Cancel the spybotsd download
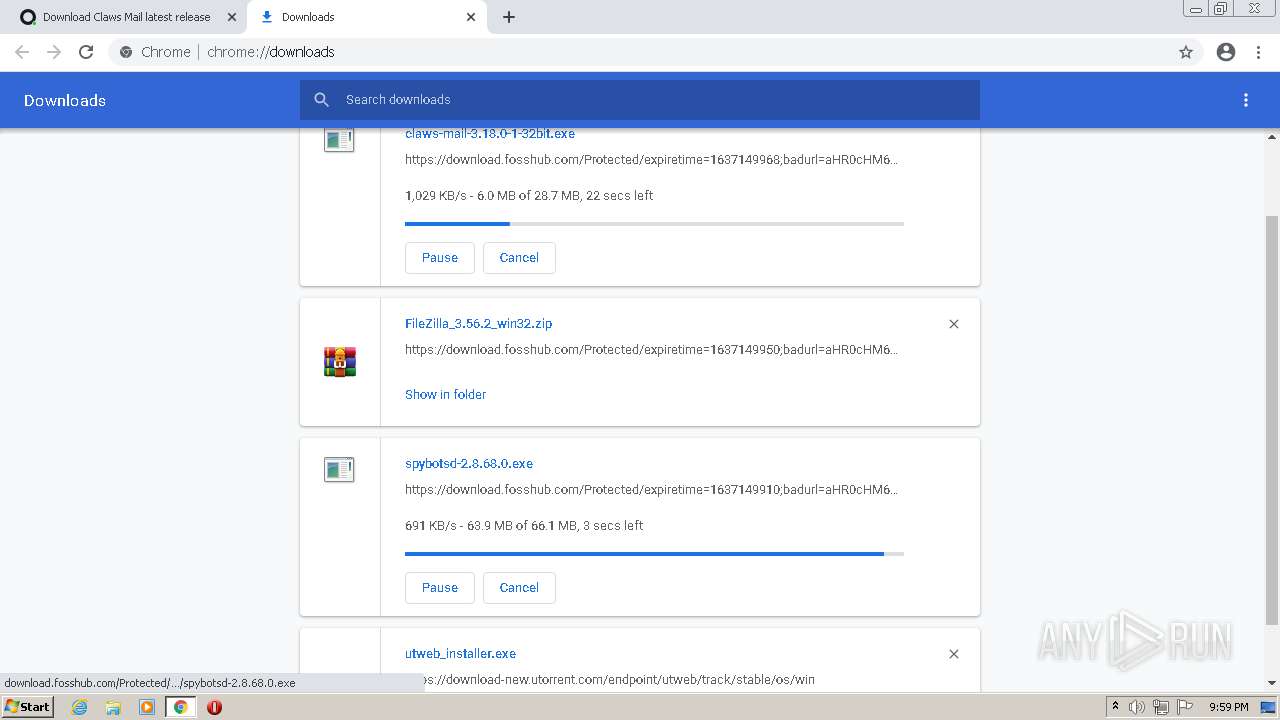The height and width of the screenshot is (720, 1280). [519, 587]
